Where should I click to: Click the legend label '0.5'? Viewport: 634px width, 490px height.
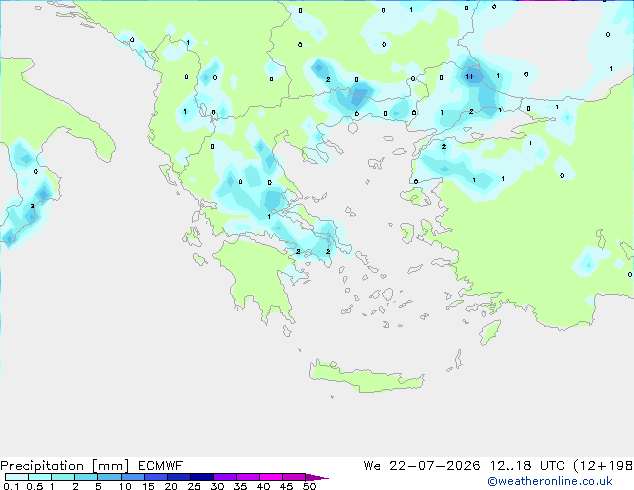click(x=35, y=486)
